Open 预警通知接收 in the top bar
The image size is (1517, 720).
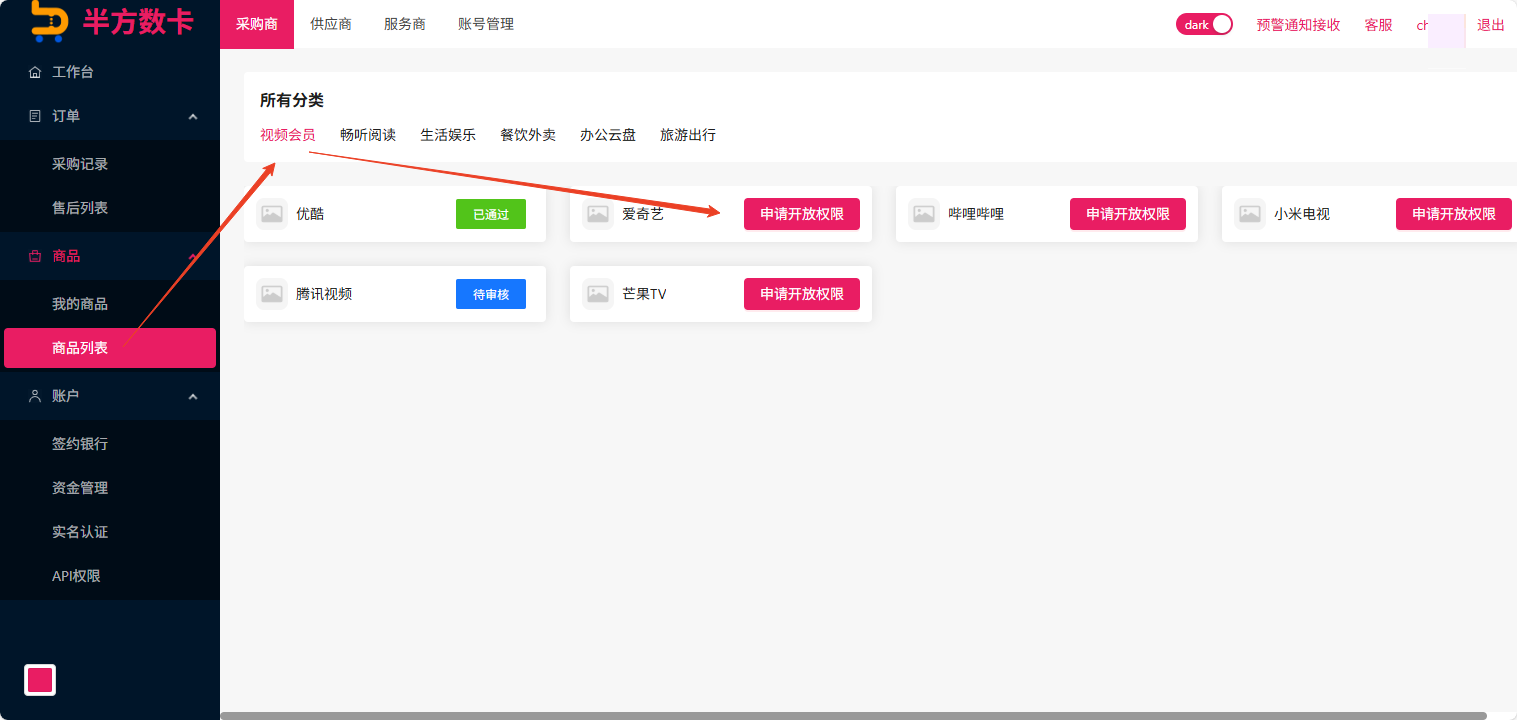tap(1299, 25)
